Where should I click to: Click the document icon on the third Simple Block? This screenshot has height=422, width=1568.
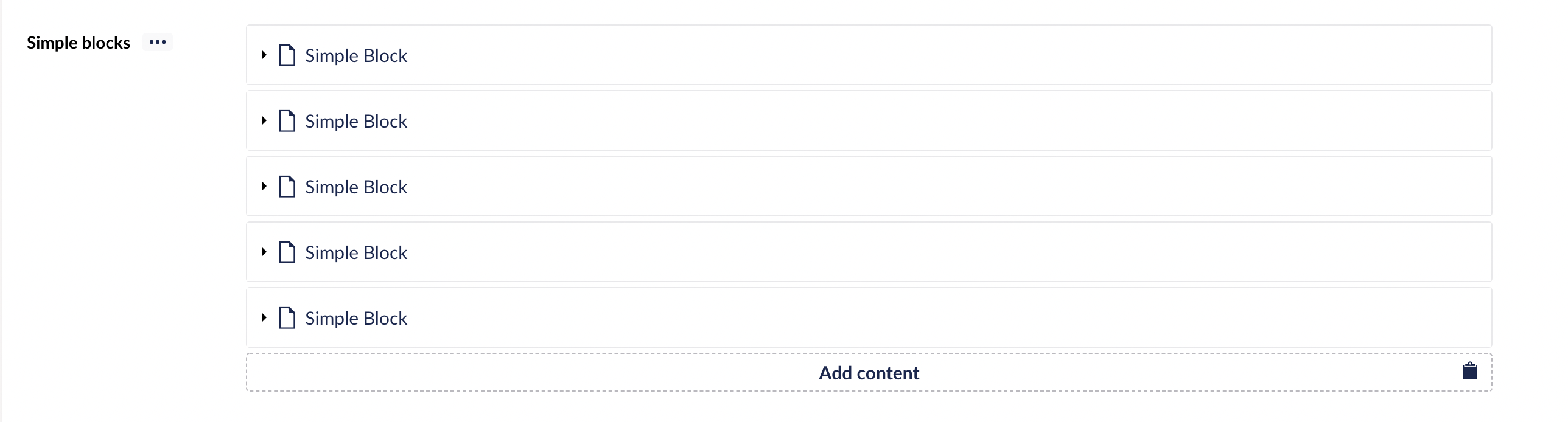tap(287, 187)
